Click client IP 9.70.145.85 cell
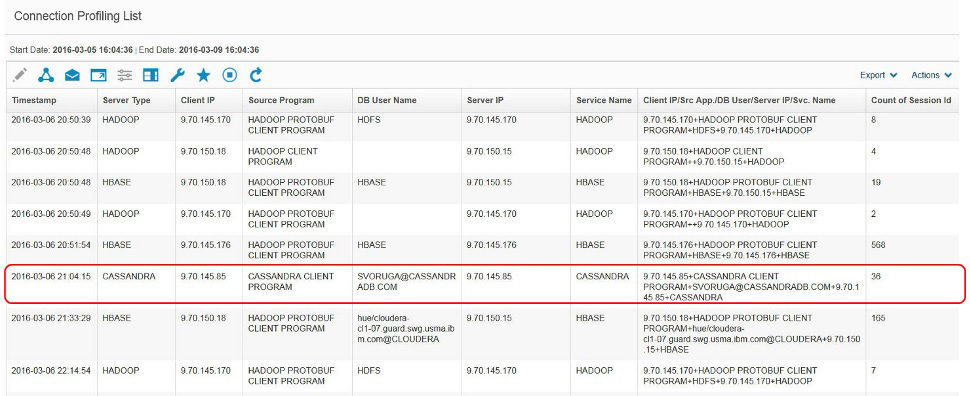Image resolution: width=970 pixels, height=396 pixels. click(x=204, y=276)
